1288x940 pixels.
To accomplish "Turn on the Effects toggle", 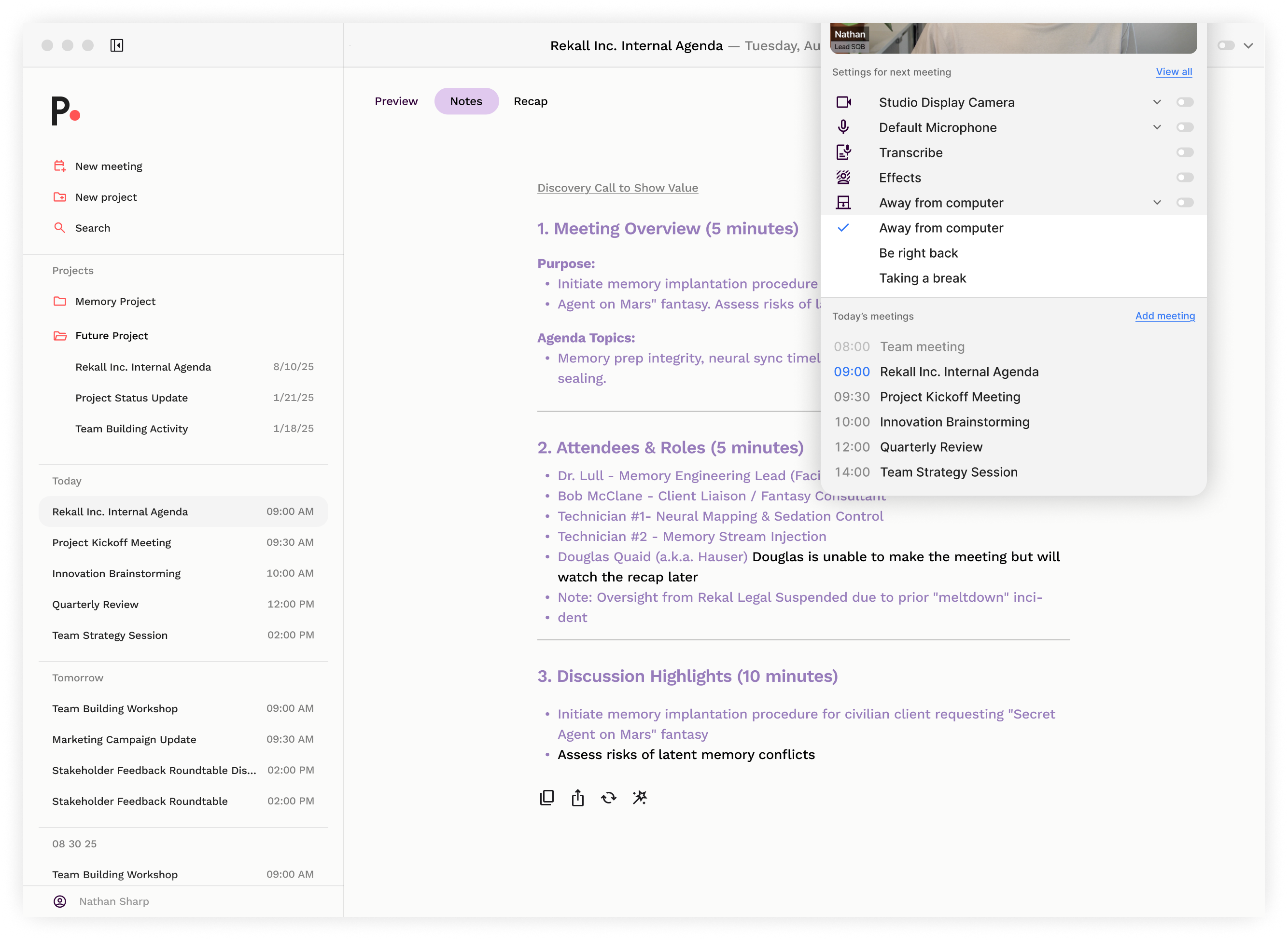I will point(1185,178).
